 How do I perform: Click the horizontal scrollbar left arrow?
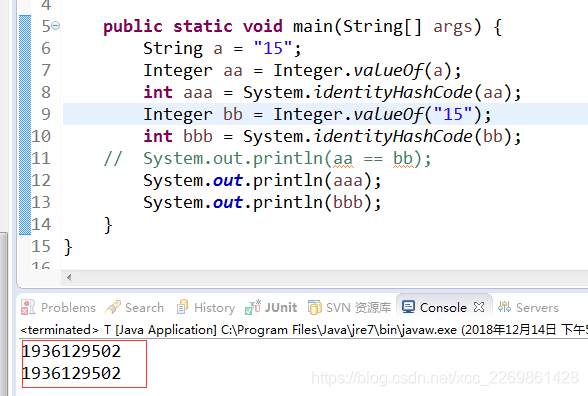tap(69, 278)
